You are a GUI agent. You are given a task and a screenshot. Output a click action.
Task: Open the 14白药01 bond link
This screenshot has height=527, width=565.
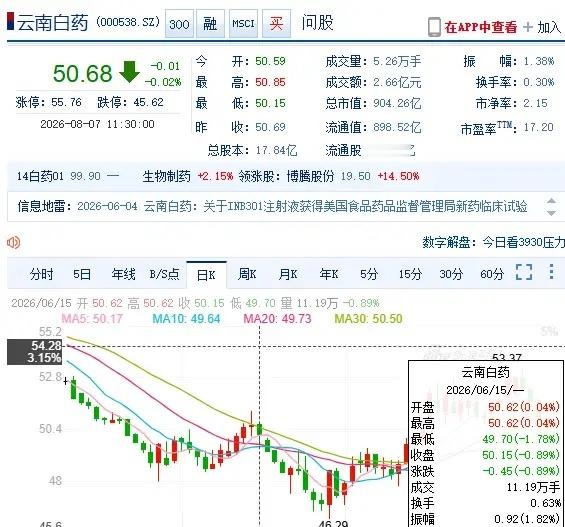click(x=40, y=176)
